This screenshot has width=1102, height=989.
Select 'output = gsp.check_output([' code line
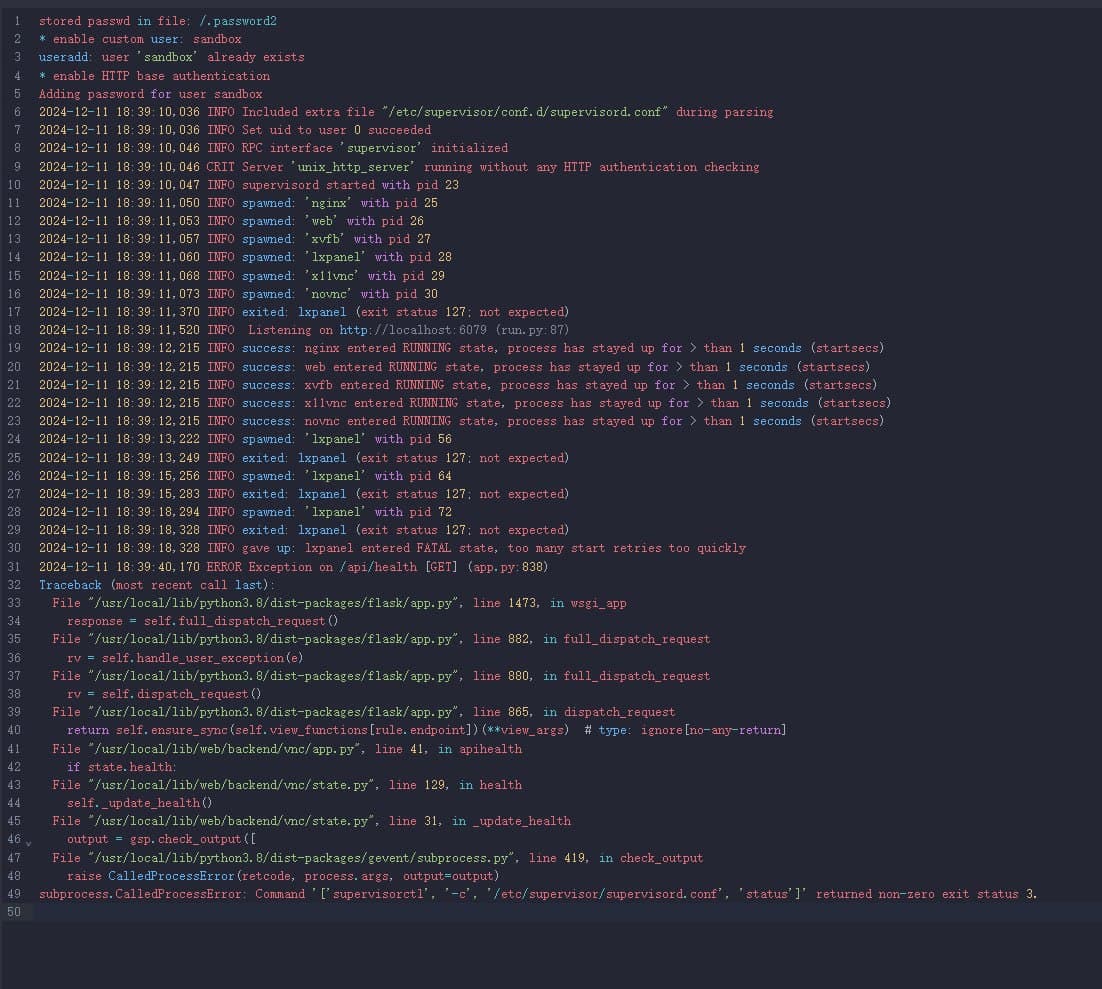(x=161, y=839)
